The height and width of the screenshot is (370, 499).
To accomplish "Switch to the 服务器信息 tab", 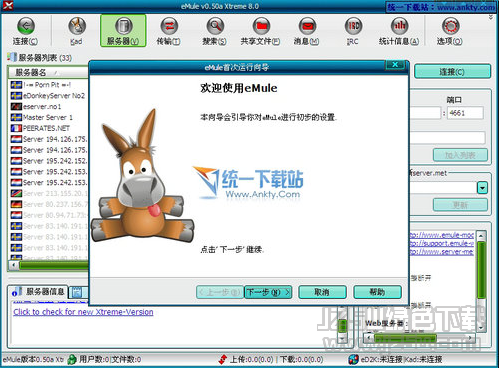I will 38,292.
